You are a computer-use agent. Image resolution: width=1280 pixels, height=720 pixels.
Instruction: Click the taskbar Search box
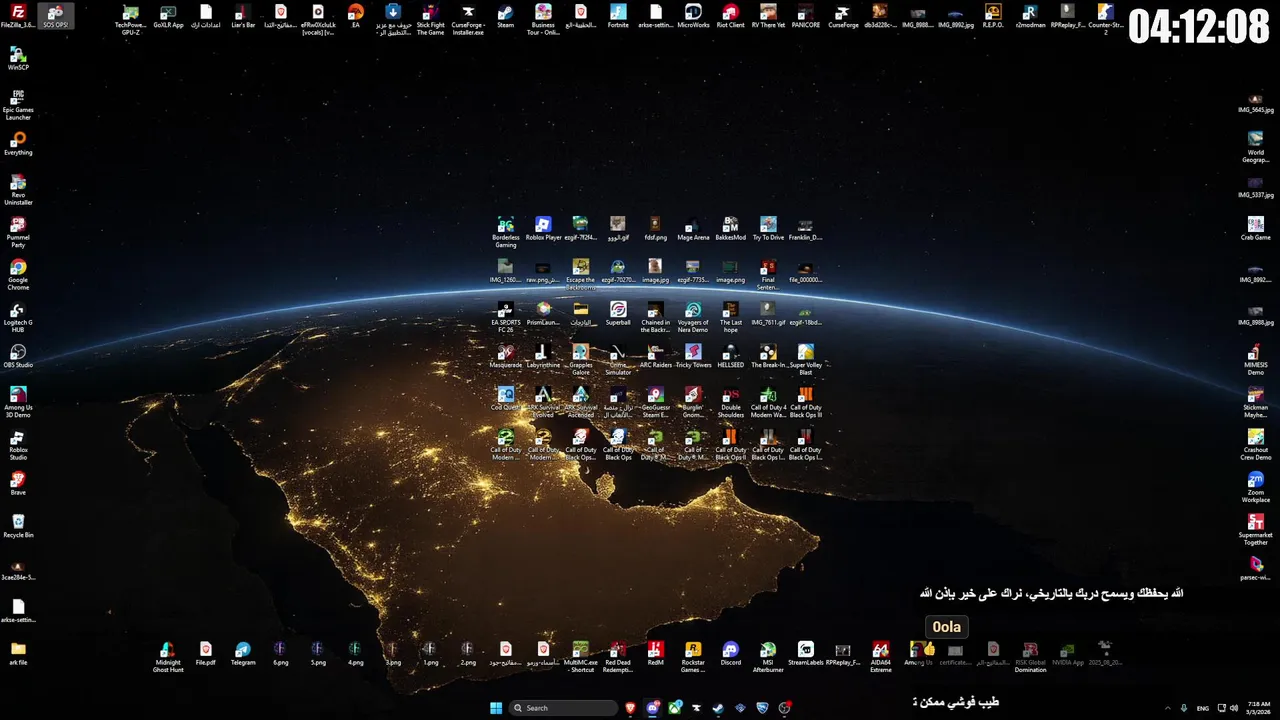(563, 708)
